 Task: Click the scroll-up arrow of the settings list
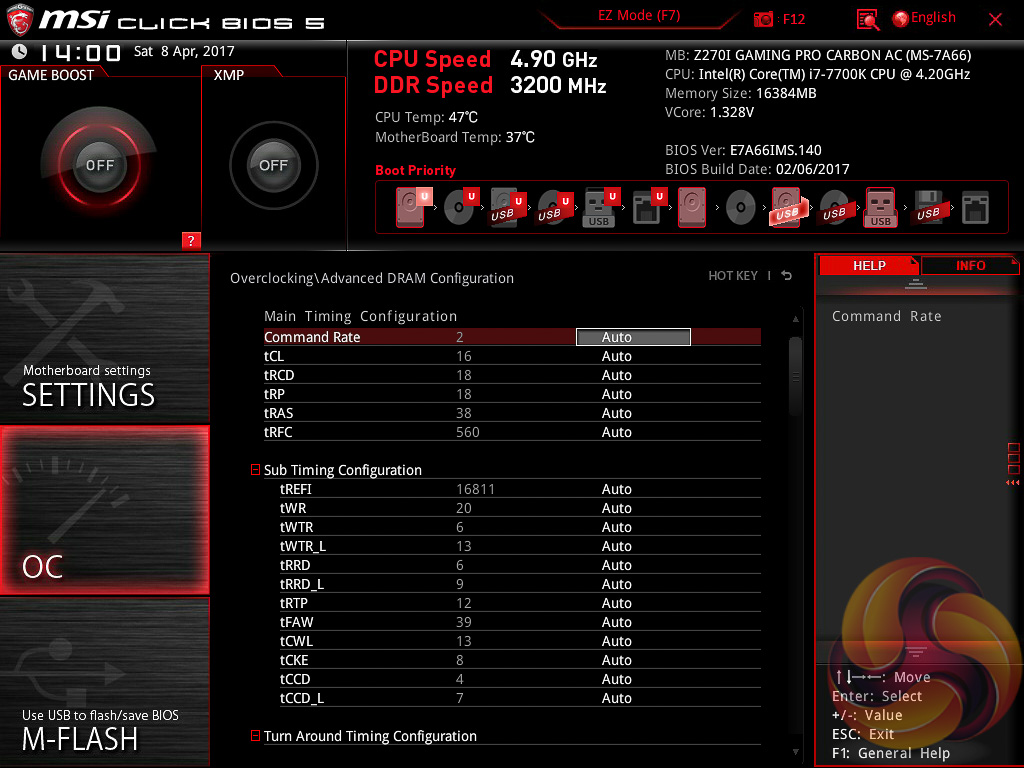(x=795, y=319)
